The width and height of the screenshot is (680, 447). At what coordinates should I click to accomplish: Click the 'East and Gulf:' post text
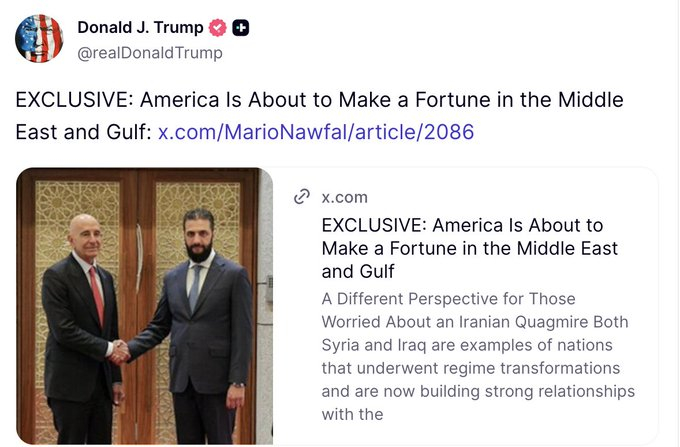point(83,132)
